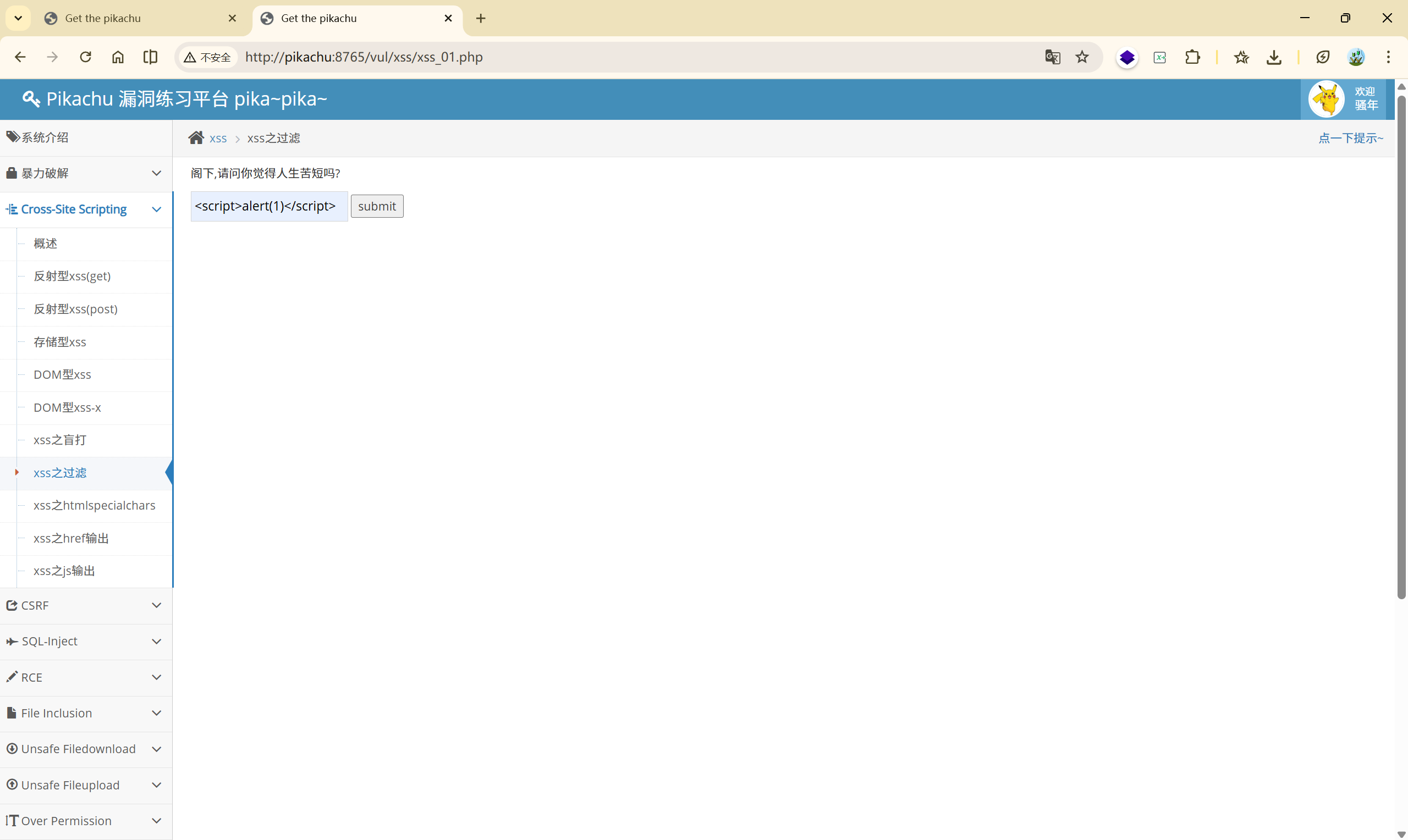Open the browser downloads icon
This screenshot has width=1408, height=840.
click(1274, 57)
